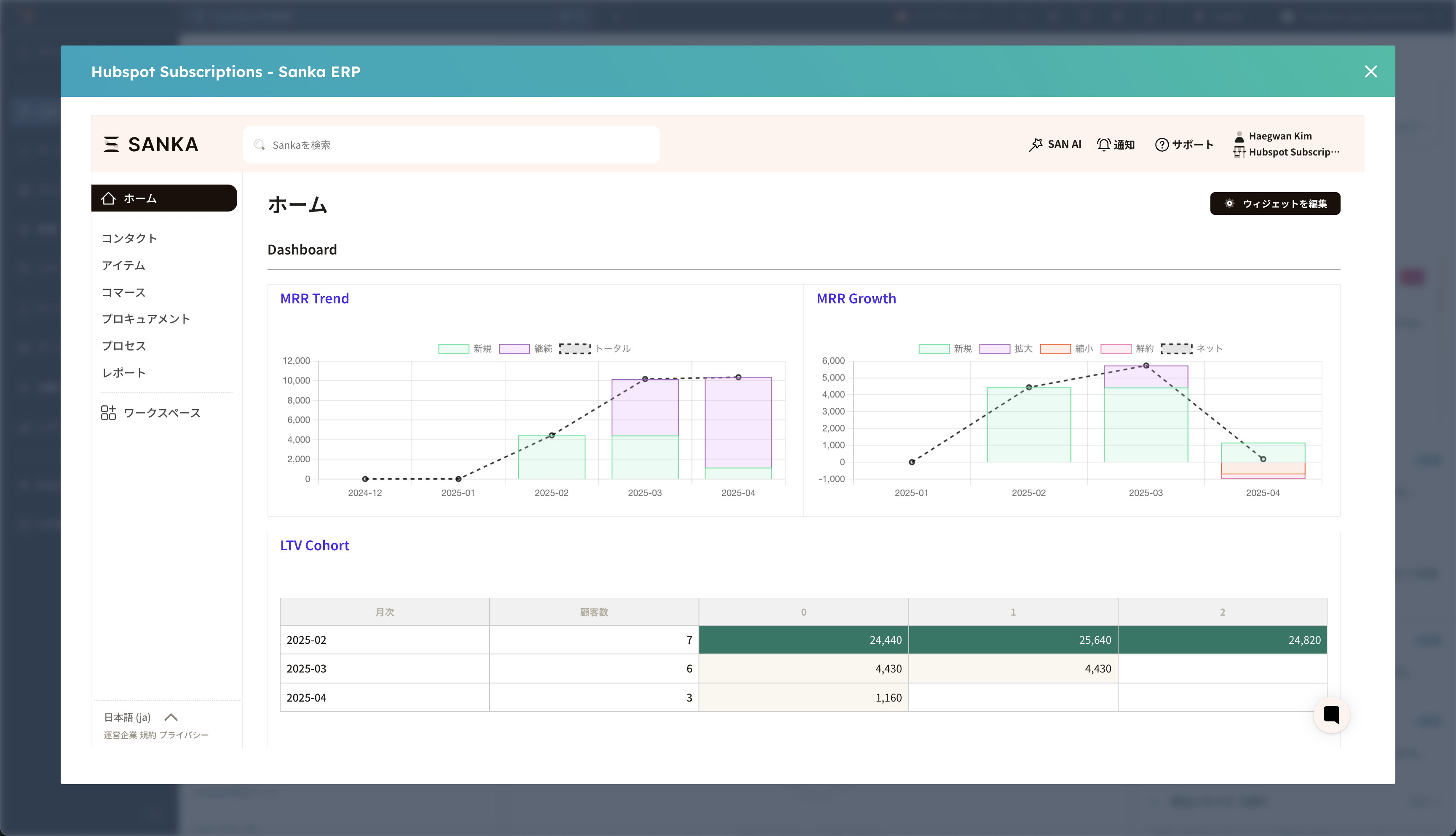Click the 縮小 color swatch in legend
Screen dimensions: 1456x836
click(x=1055, y=348)
